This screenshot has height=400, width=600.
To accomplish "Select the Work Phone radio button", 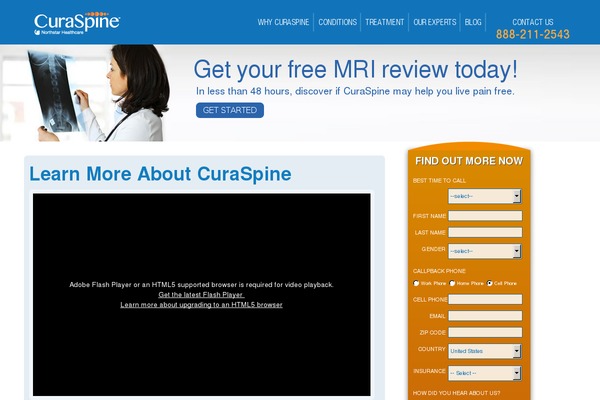I will click(x=416, y=283).
